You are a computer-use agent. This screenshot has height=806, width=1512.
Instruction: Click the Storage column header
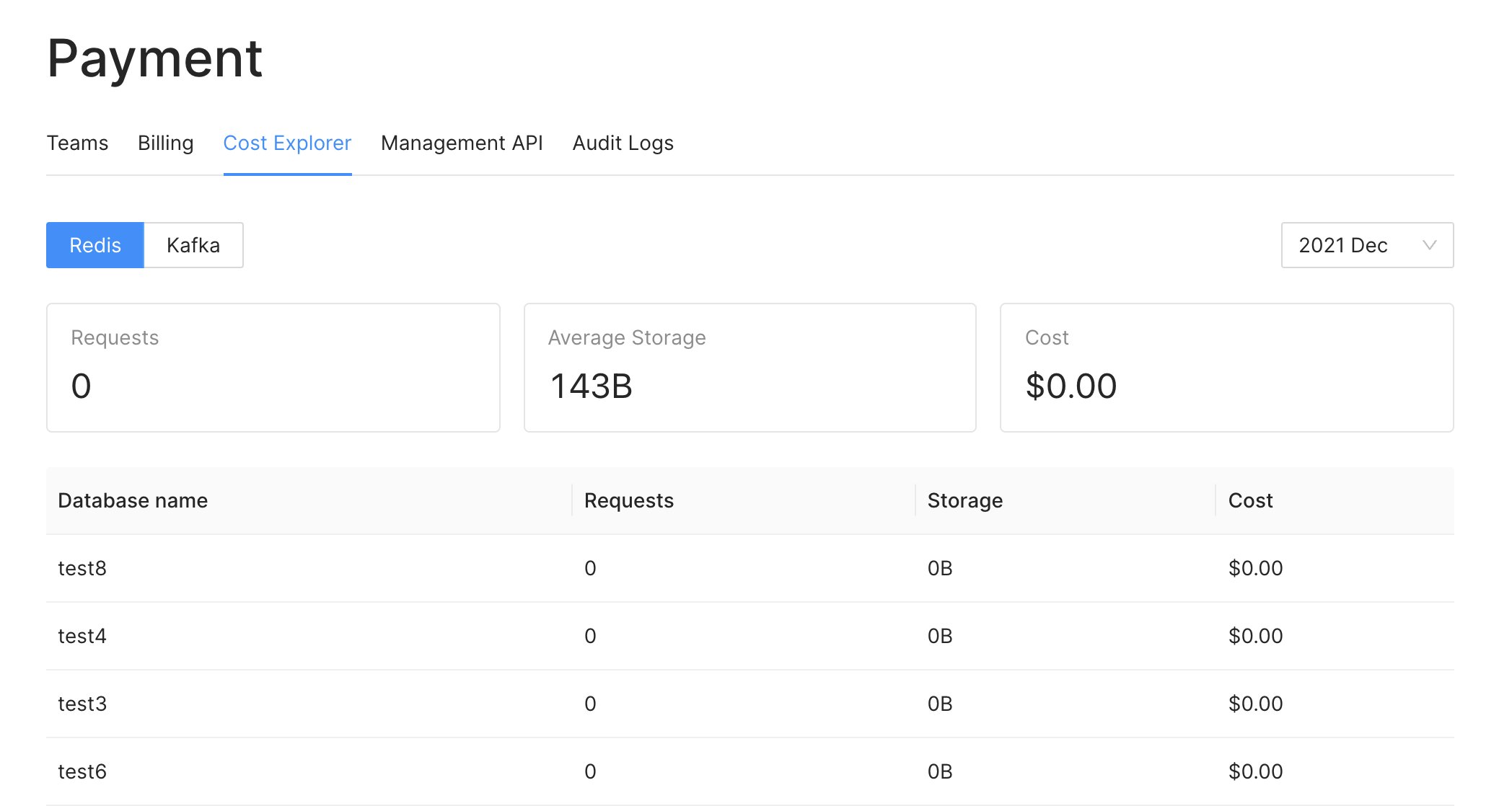click(1065, 500)
